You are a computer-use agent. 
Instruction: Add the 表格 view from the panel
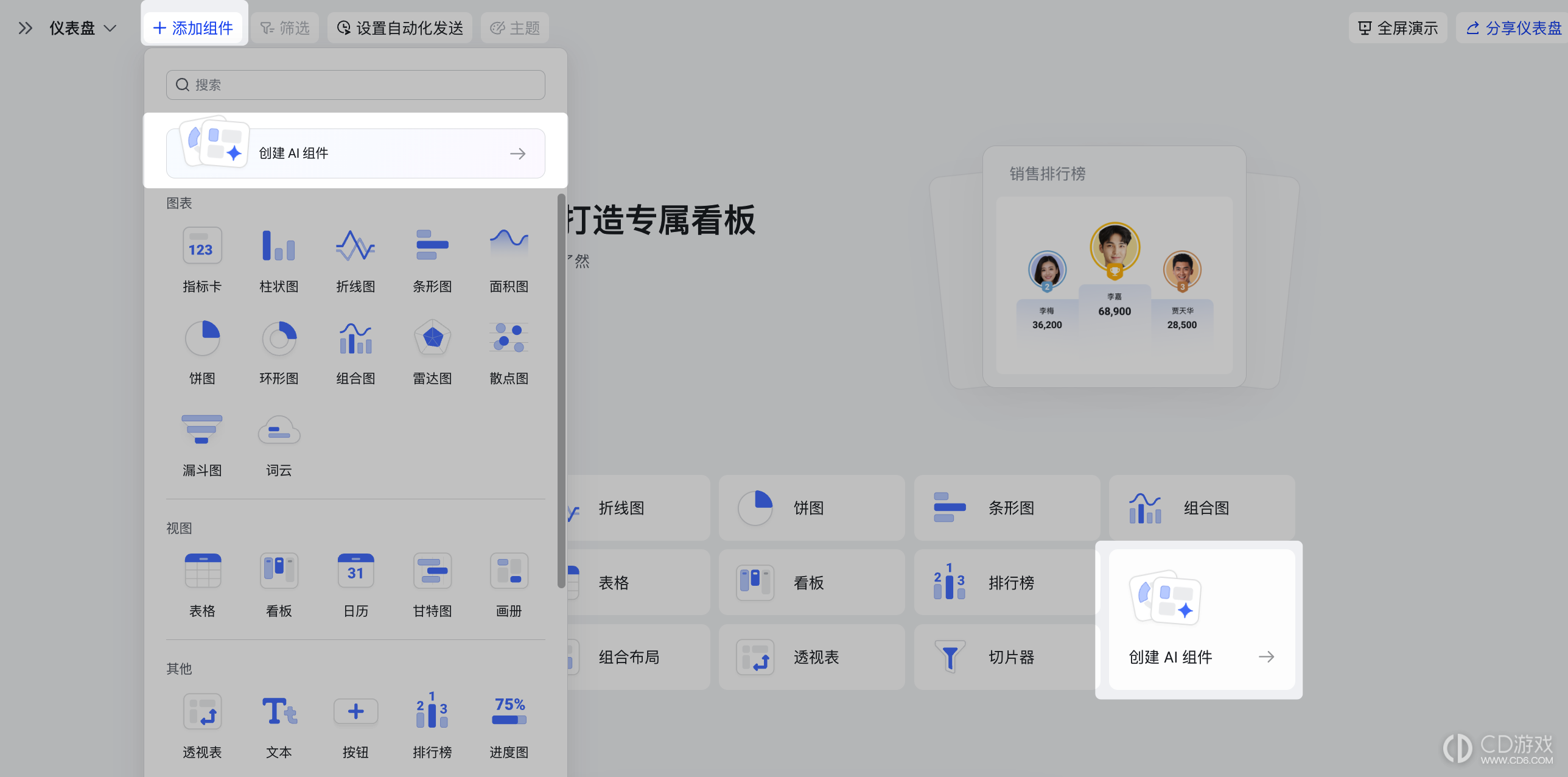(x=202, y=571)
